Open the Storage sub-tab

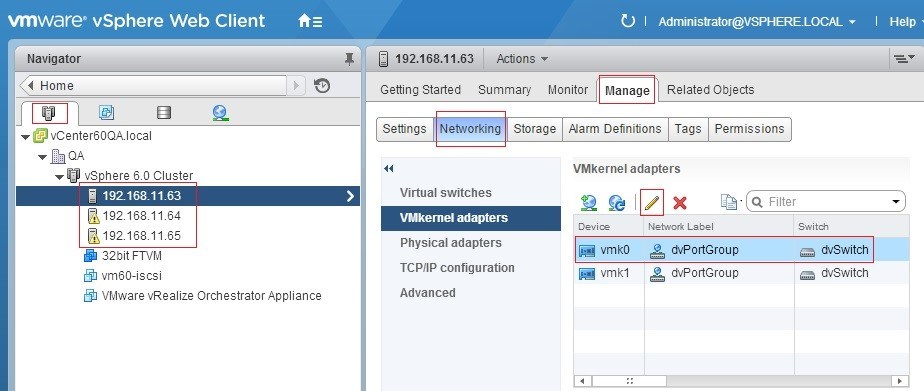coord(534,128)
